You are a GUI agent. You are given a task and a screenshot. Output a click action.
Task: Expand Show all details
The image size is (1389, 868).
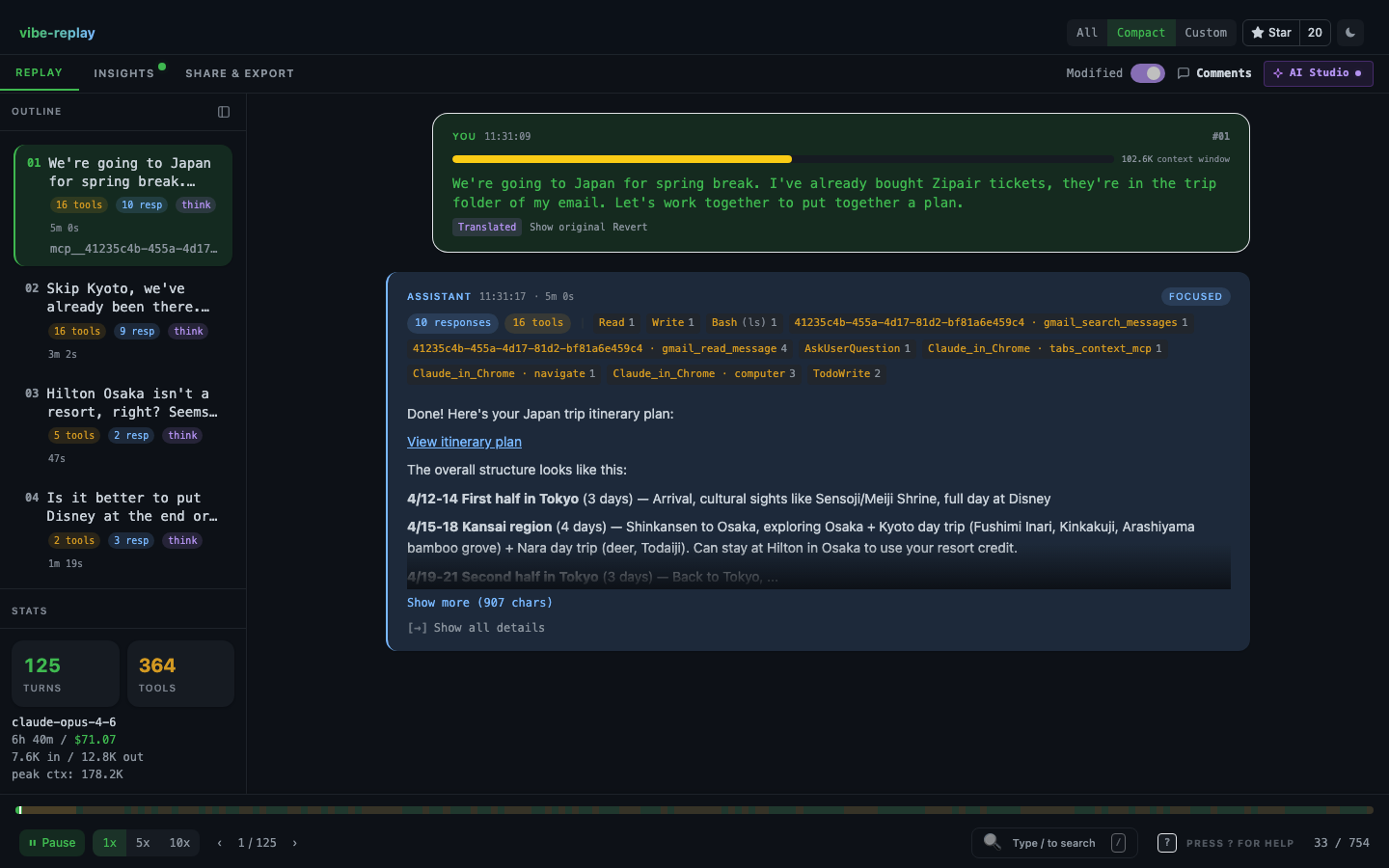[477, 628]
